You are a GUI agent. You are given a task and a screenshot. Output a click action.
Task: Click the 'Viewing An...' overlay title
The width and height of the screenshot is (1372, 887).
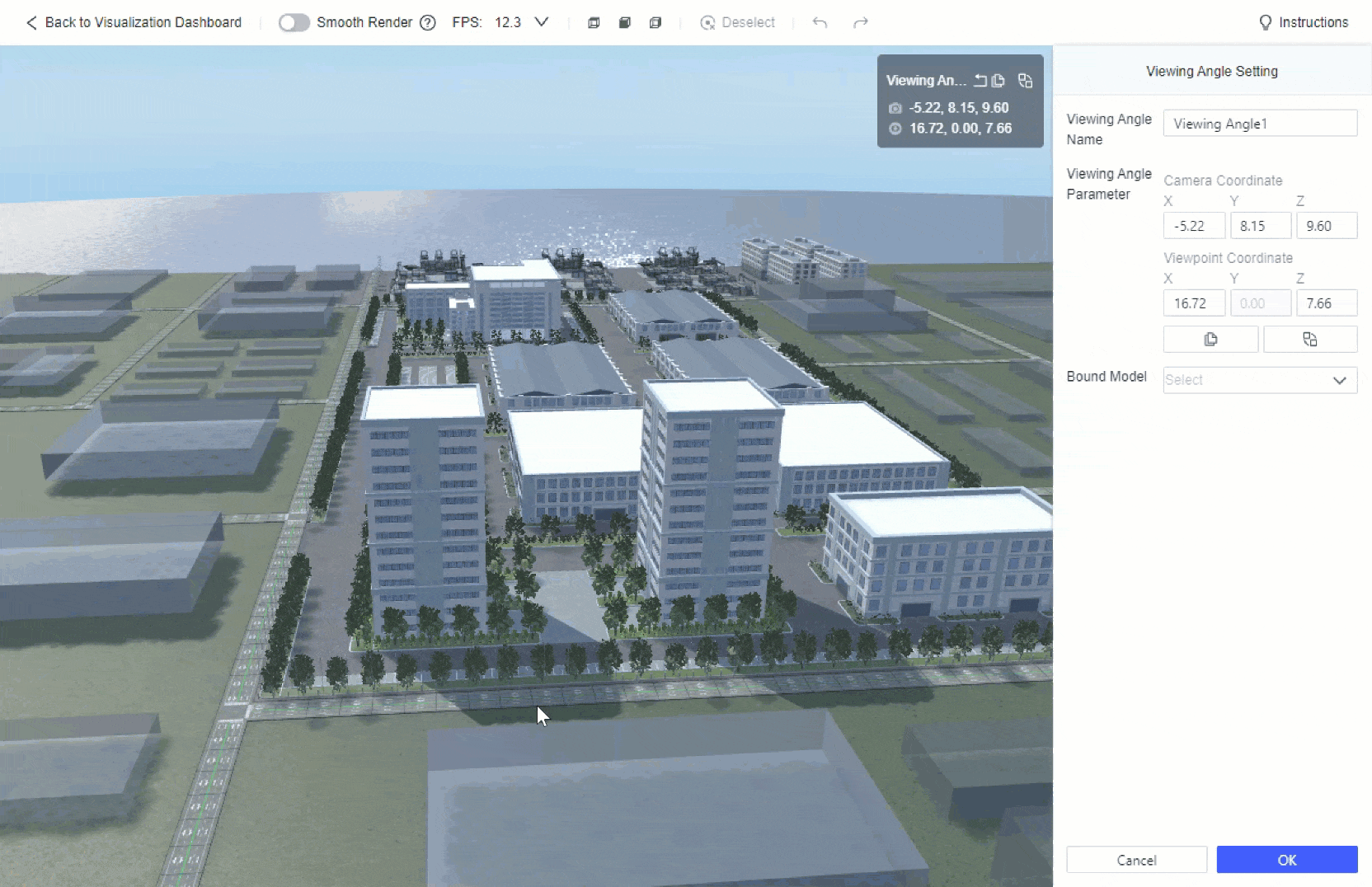[926, 81]
